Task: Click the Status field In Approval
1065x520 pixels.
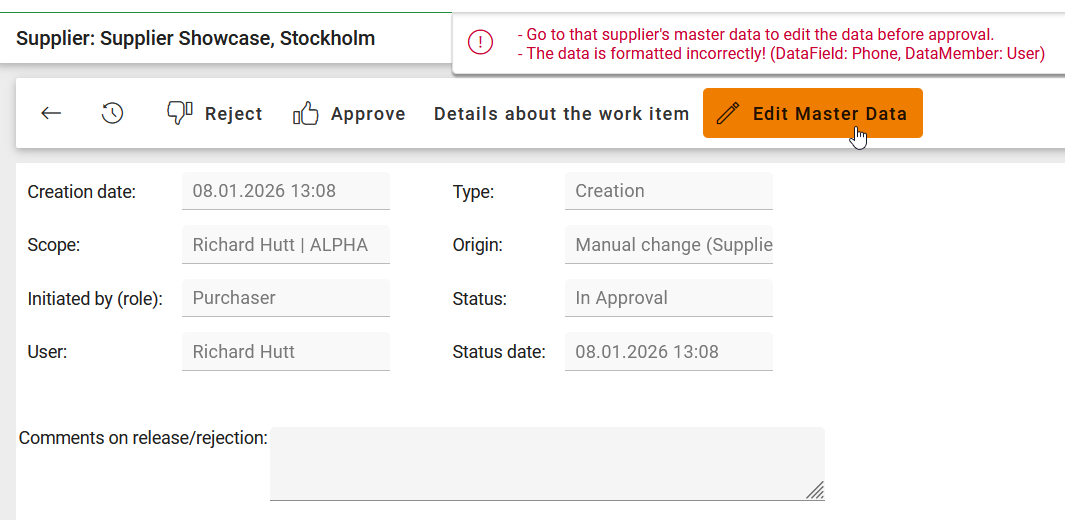Action: pyautogui.click(x=668, y=298)
